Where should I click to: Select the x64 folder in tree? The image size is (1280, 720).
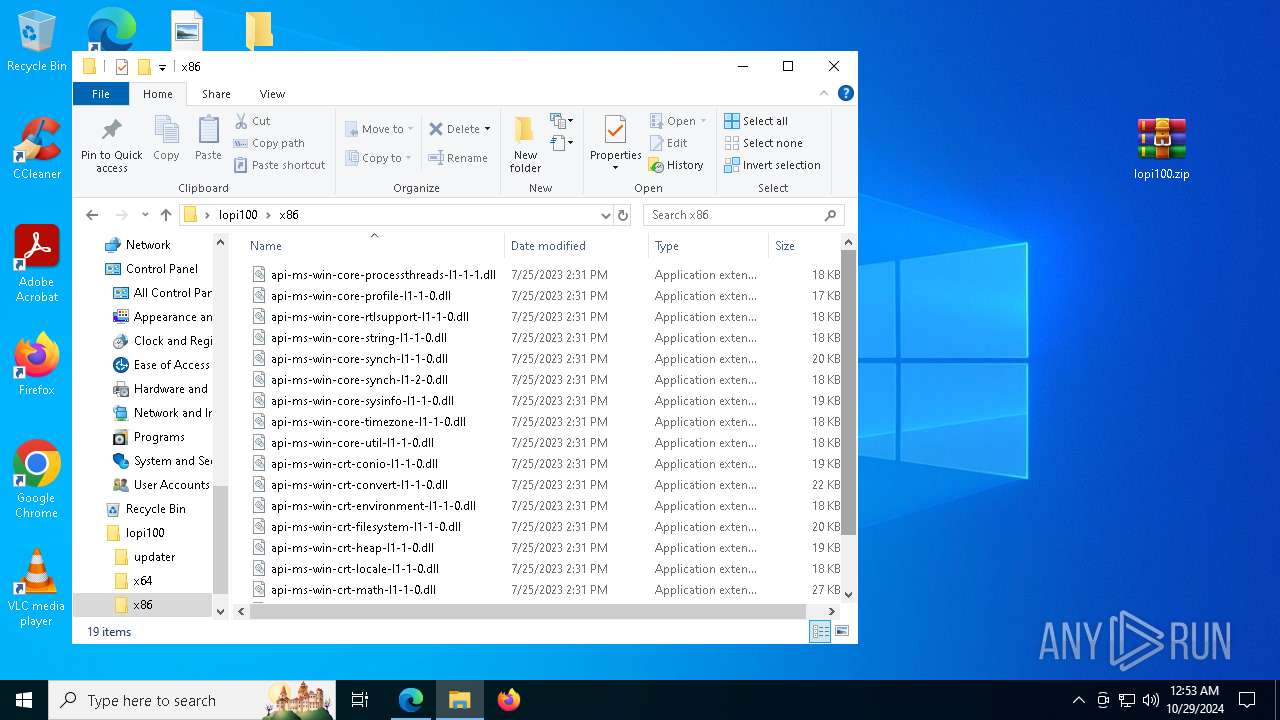pyautogui.click(x=143, y=581)
